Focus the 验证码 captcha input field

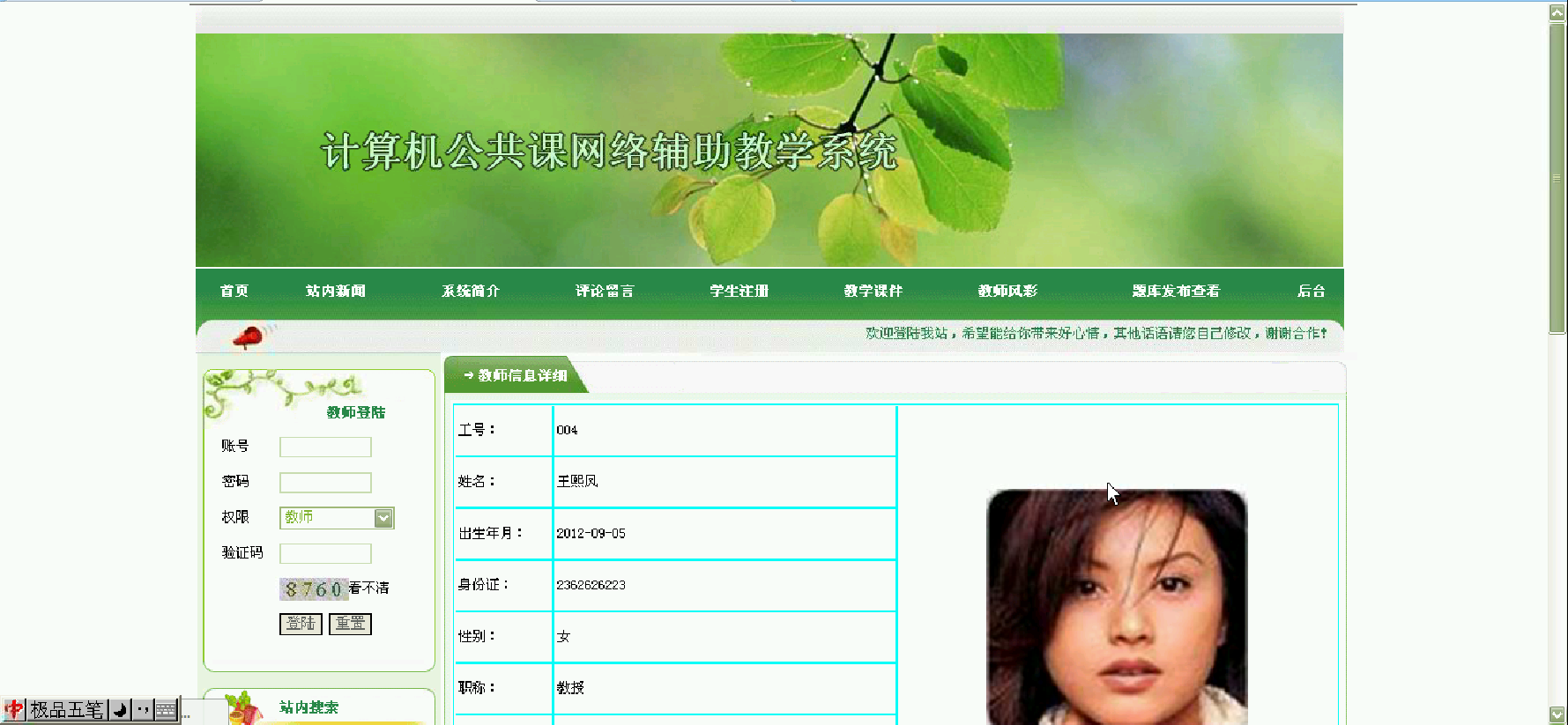325,553
